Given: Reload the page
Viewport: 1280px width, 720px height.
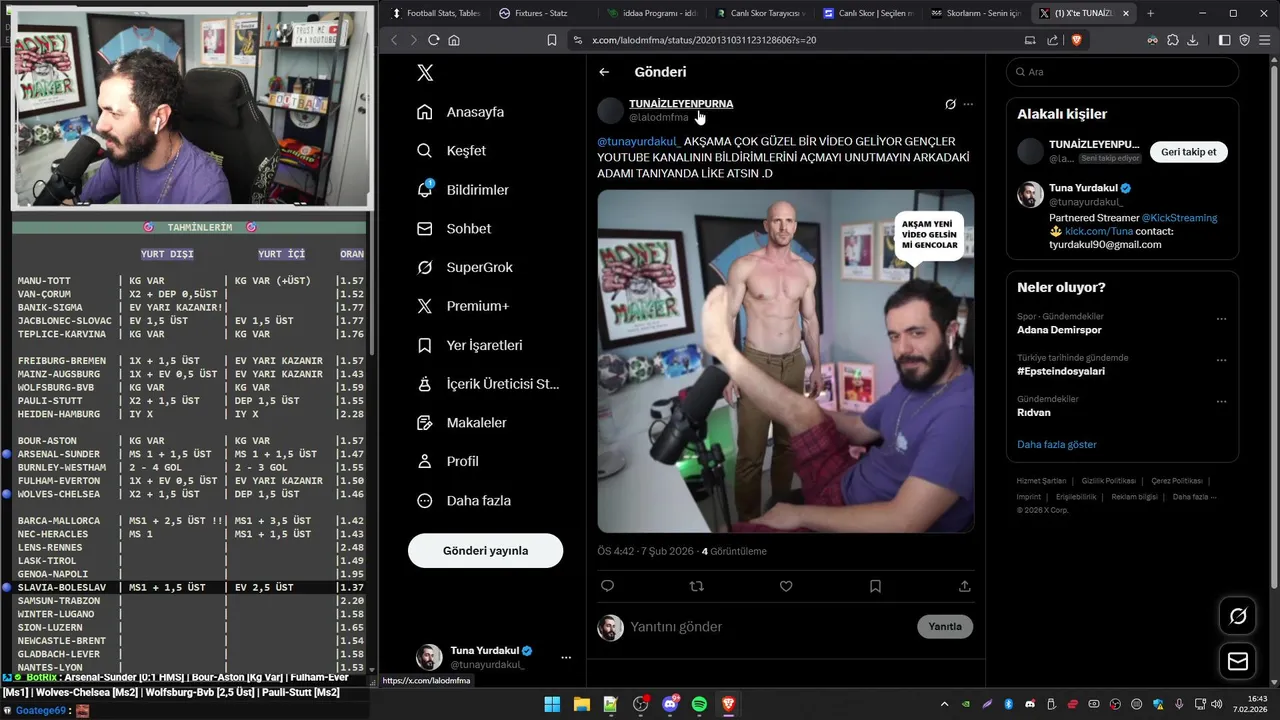Looking at the screenshot, I should click(433, 40).
